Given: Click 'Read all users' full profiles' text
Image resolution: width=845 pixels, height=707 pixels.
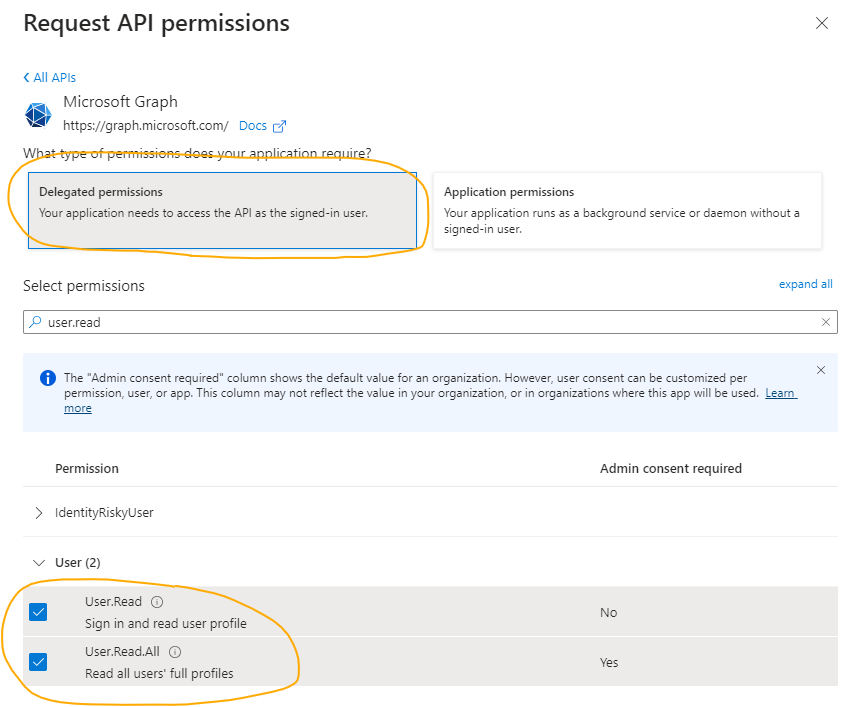Looking at the screenshot, I should [x=159, y=674].
